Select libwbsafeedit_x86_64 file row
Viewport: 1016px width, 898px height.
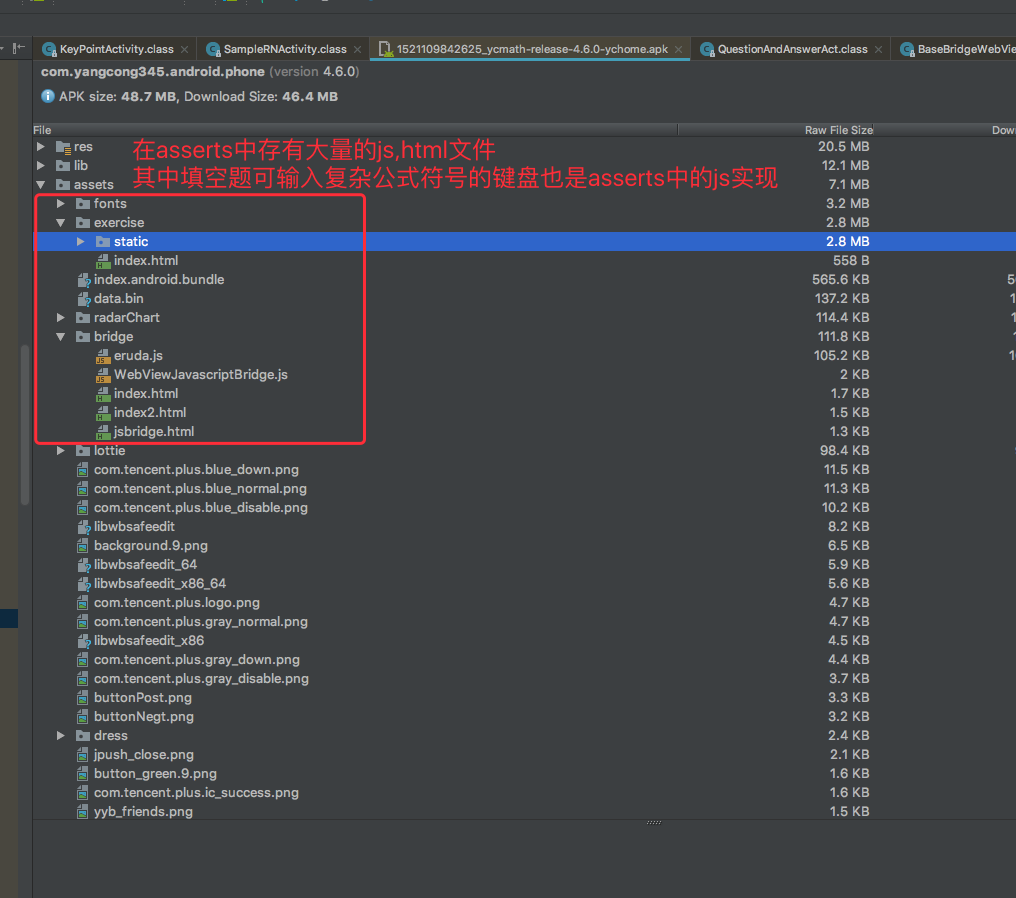coord(524,584)
